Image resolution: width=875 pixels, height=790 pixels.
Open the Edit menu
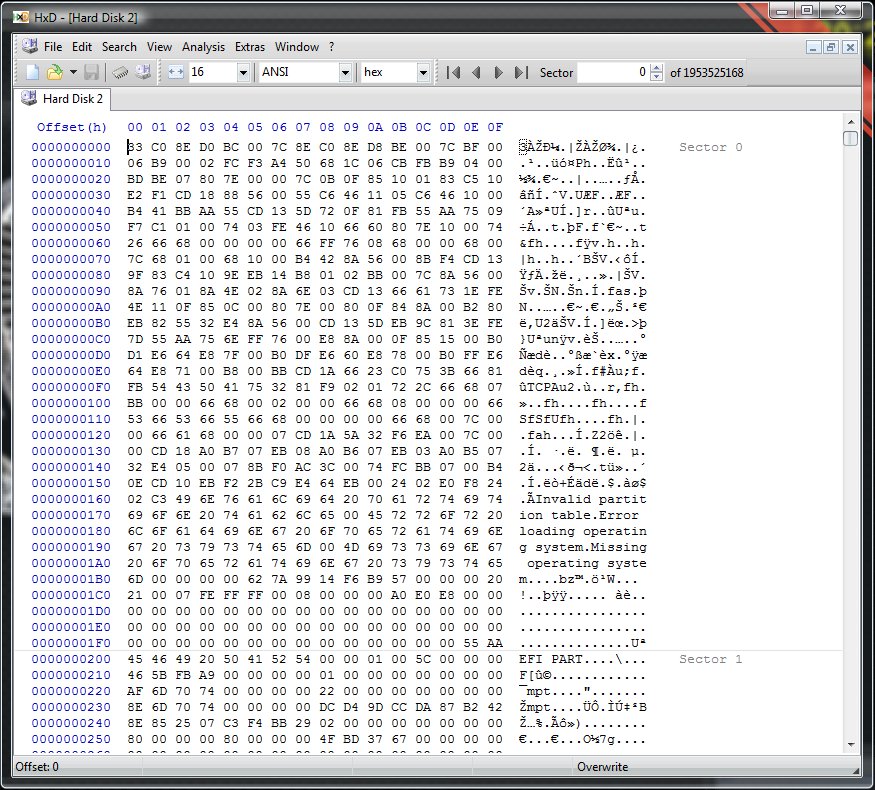[x=81, y=47]
